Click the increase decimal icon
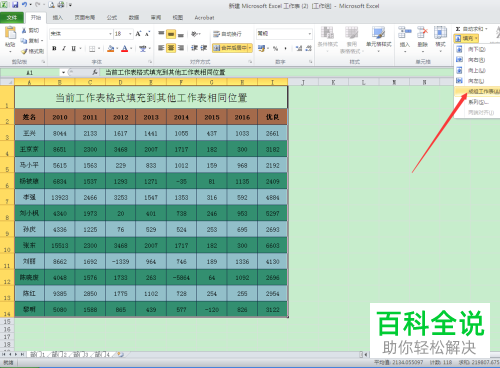The height and width of the screenshot is (368, 500). pos(299,49)
